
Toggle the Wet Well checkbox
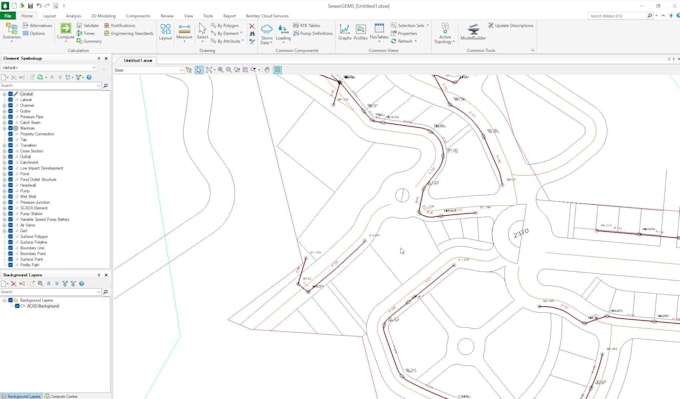pos(10,196)
